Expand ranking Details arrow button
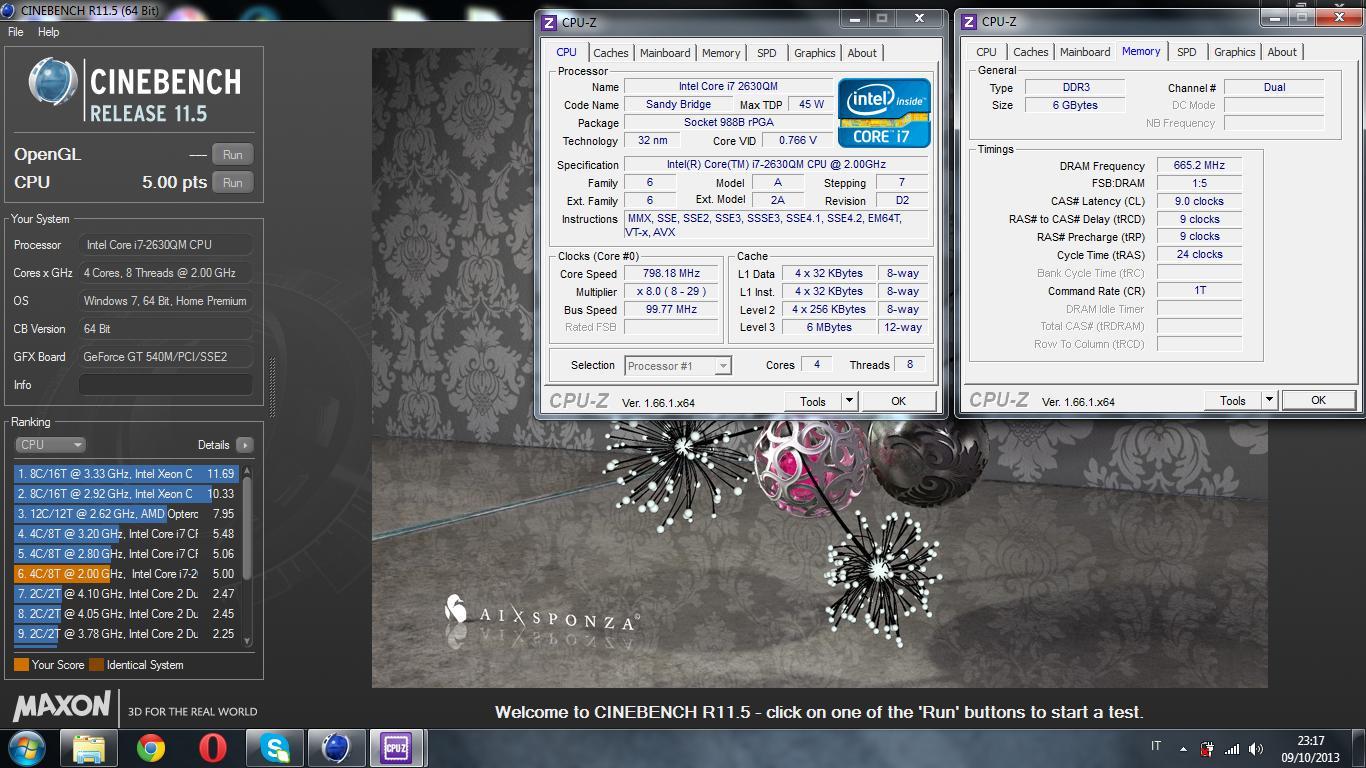 click(245, 445)
